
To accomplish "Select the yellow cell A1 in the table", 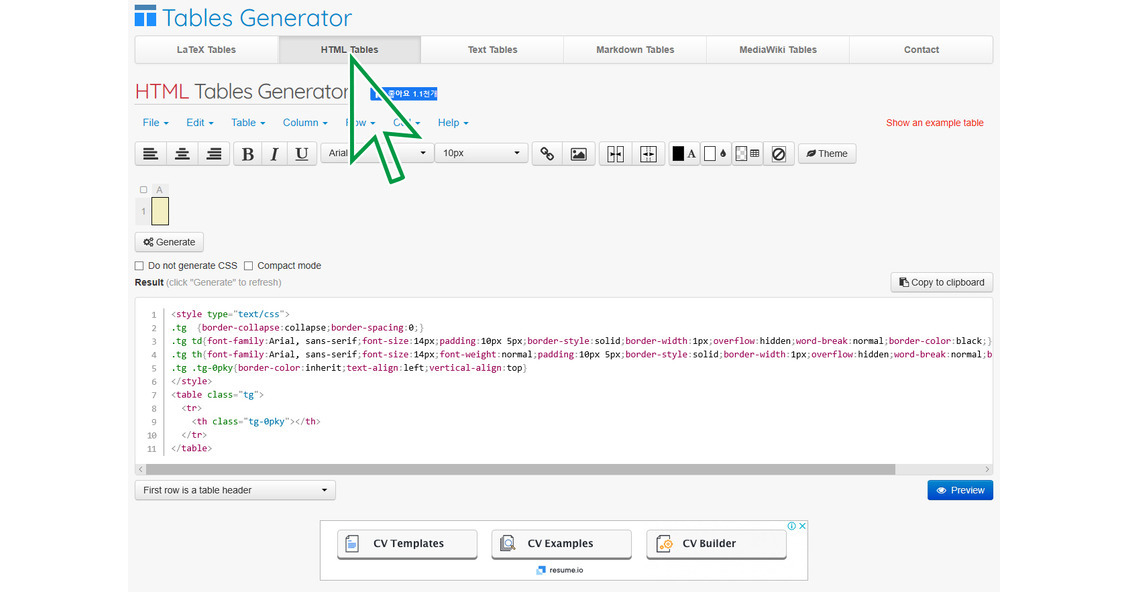I will (x=160, y=211).
